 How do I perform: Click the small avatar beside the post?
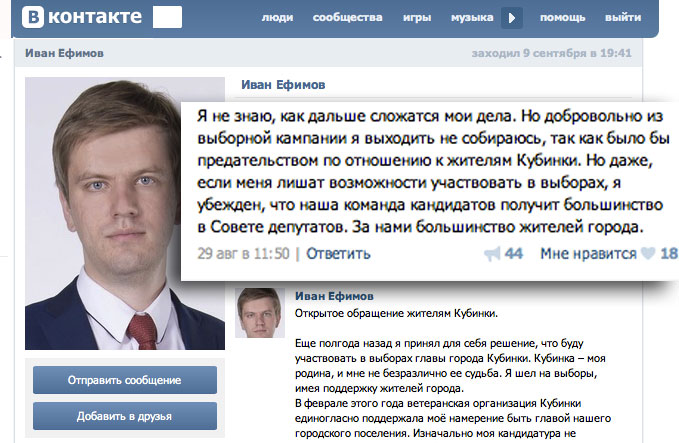tap(259, 314)
